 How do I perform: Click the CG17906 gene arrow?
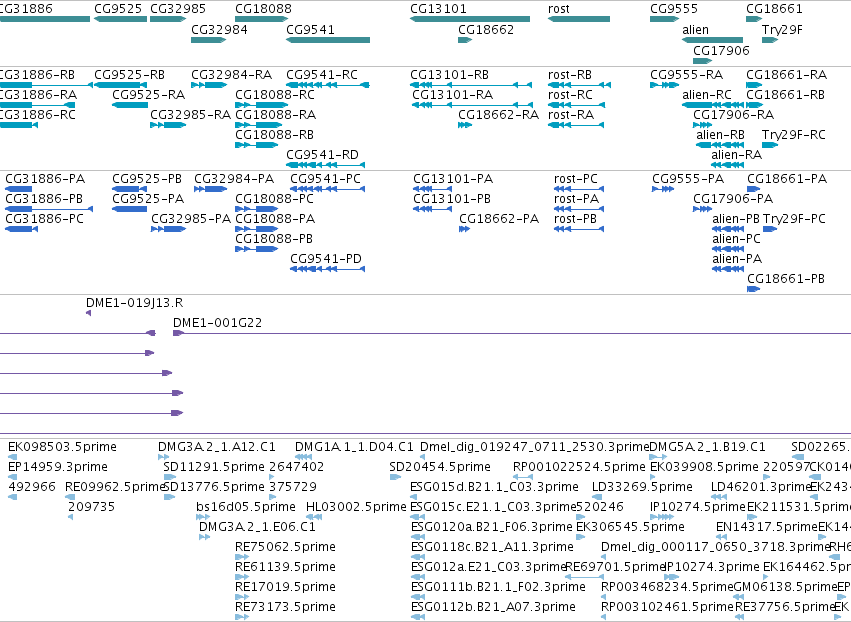[702, 61]
